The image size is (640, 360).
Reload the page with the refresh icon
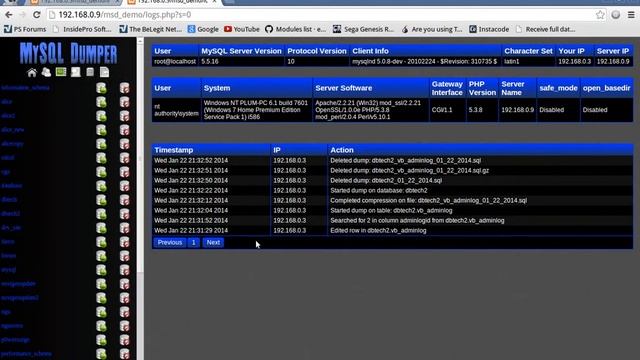tap(36, 15)
